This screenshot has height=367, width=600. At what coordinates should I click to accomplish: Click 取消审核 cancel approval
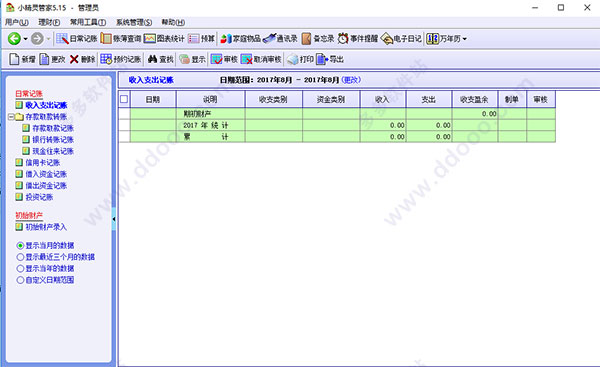click(261, 59)
